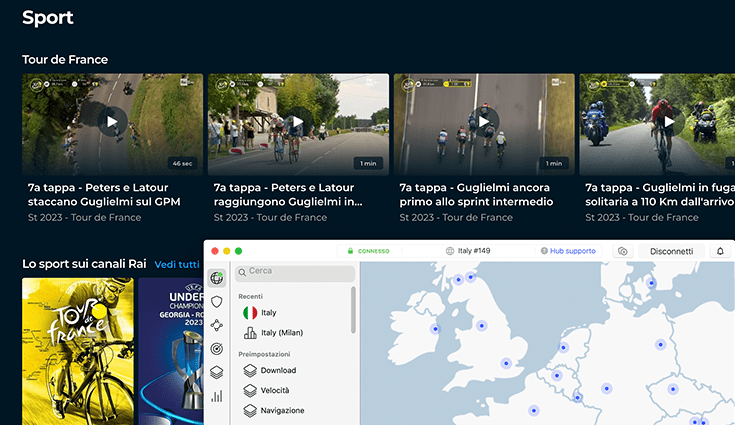
Task: Click the city buildings icon for Italy (Milan)
Action: [250, 333]
